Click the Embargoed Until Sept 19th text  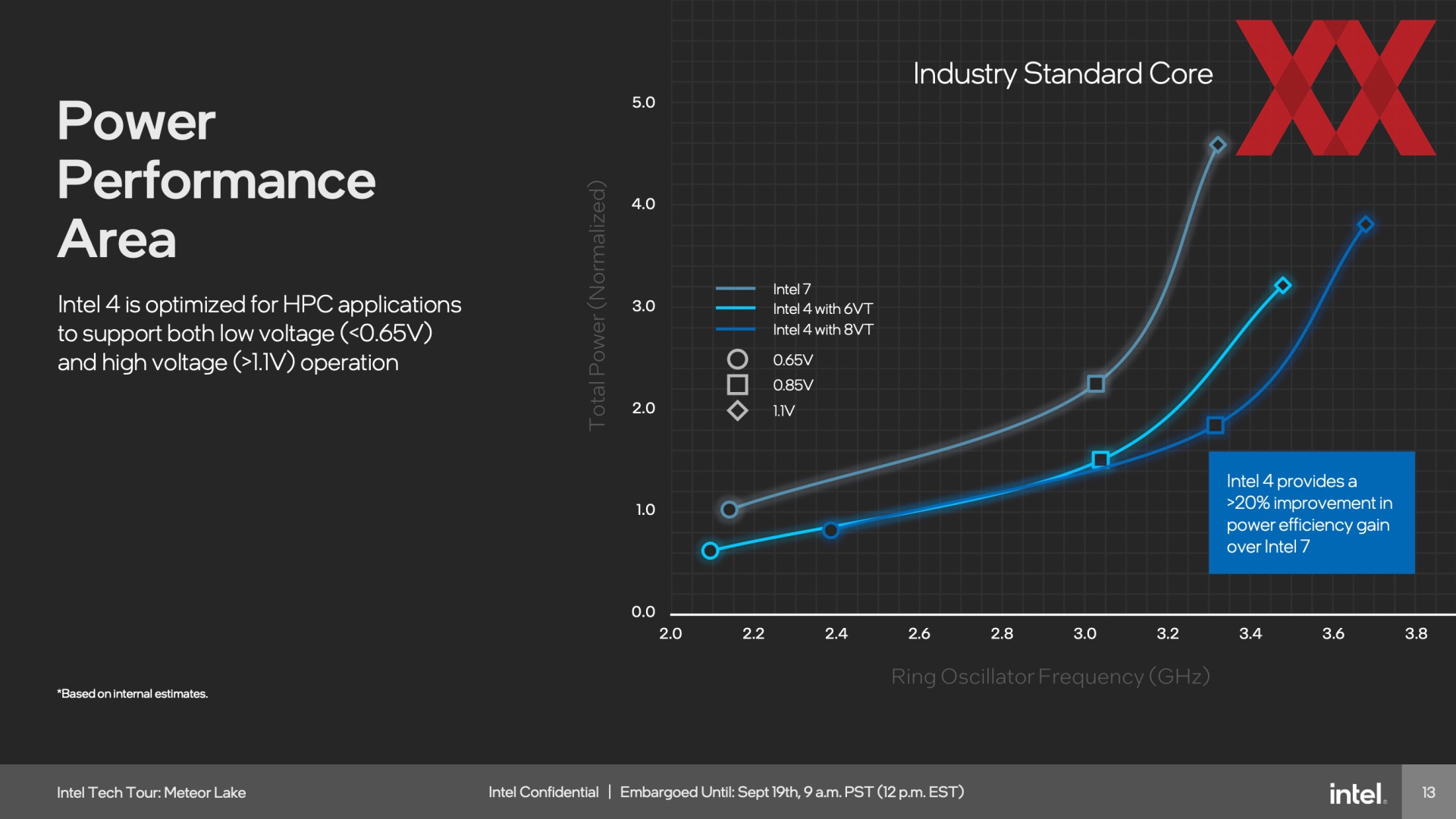792,792
